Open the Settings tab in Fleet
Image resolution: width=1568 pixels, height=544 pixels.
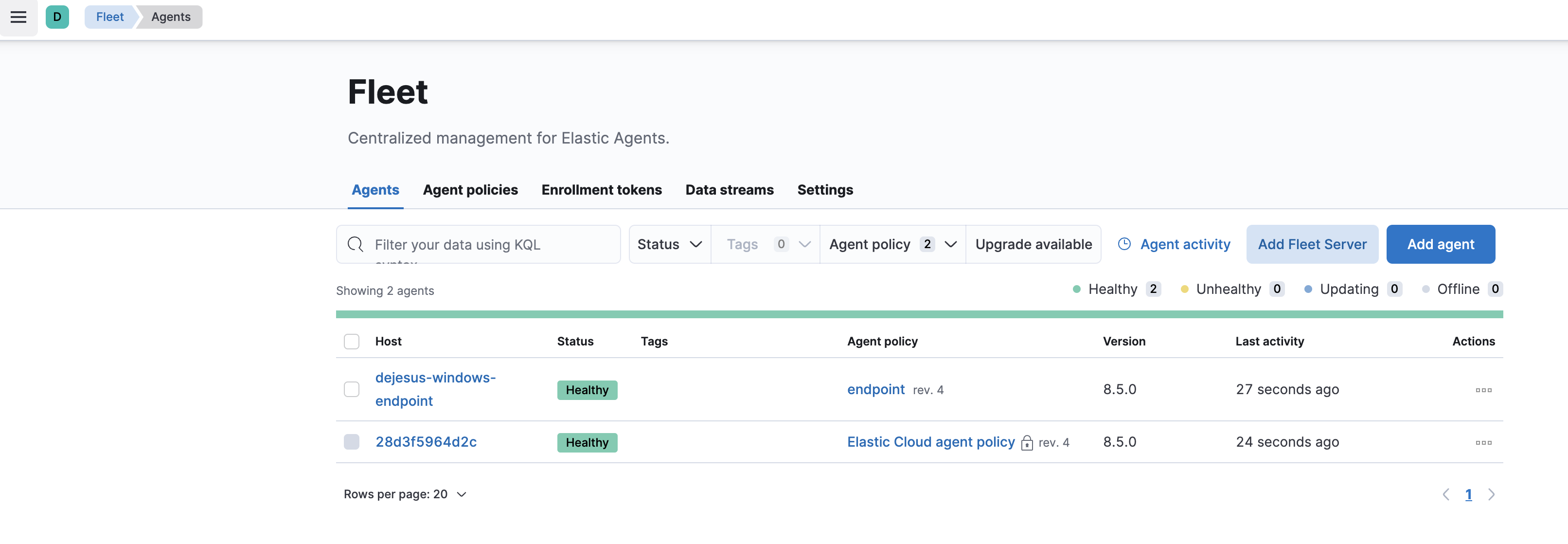point(825,189)
